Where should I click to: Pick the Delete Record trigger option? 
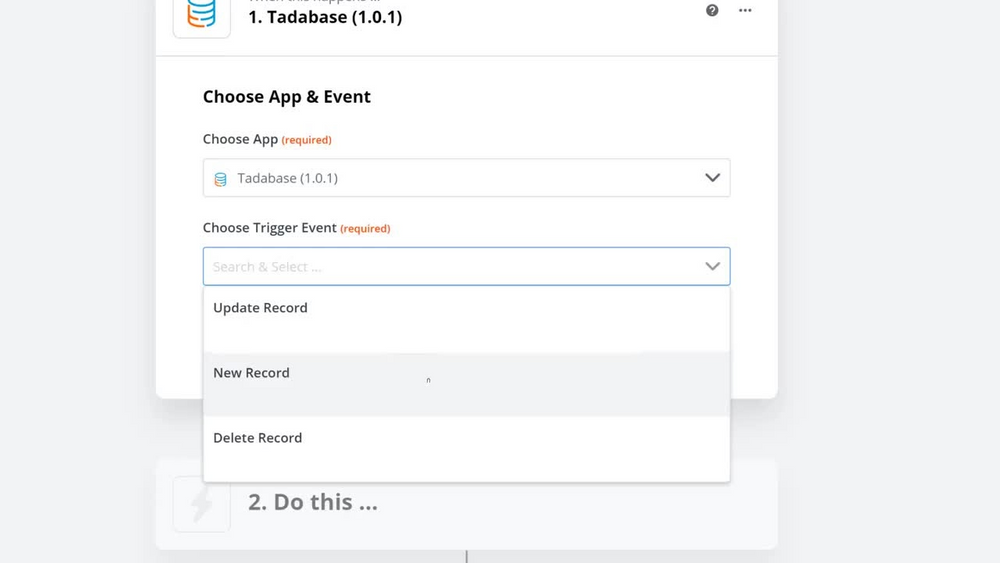click(x=466, y=450)
